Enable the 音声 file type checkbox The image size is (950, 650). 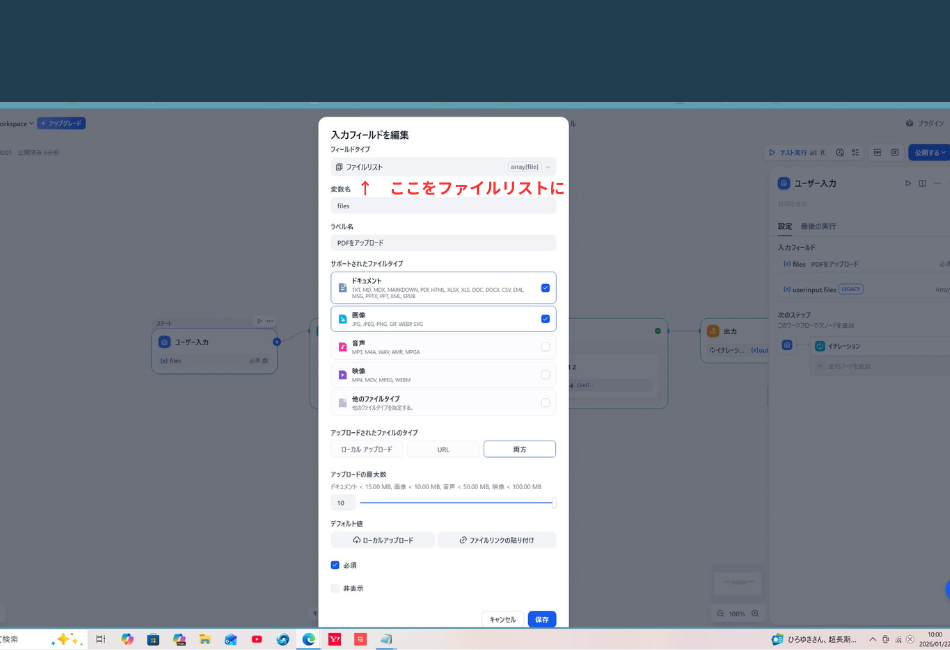[545, 346]
